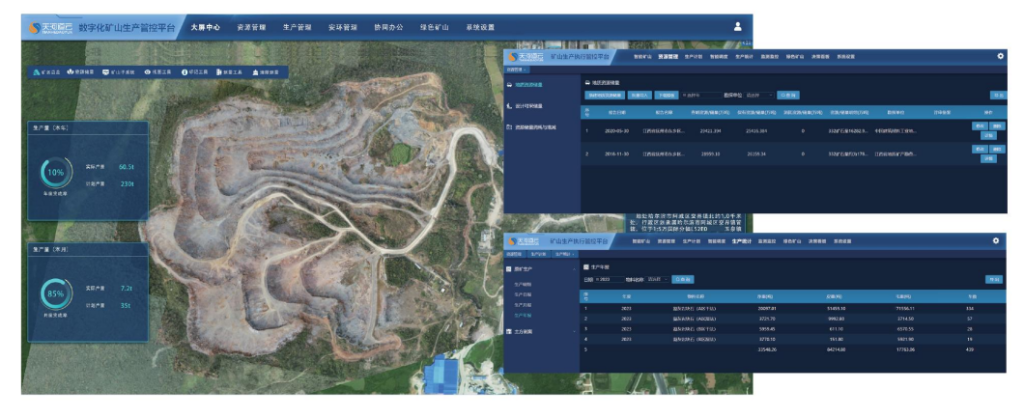Open the user profile icon in main header
The width and height of the screenshot is (1024, 418).
point(738,27)
